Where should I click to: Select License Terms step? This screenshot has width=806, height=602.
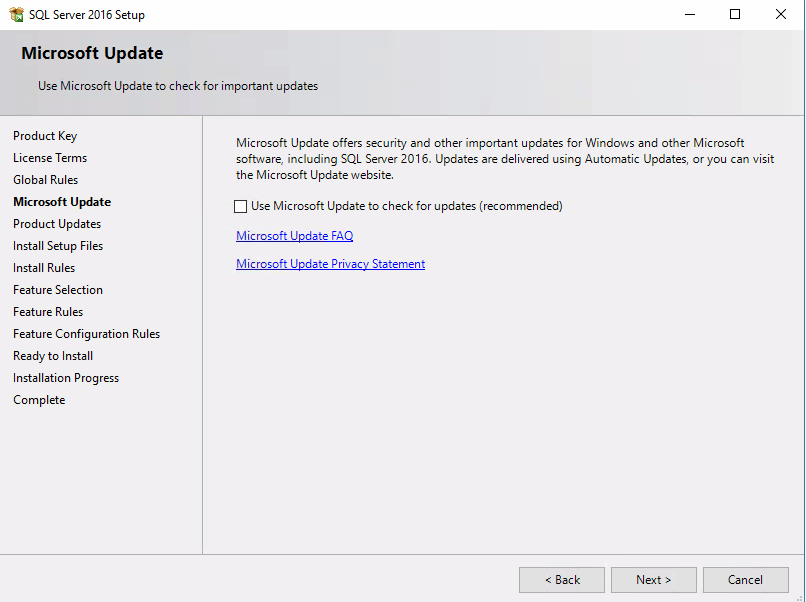(x=49, y=157)
